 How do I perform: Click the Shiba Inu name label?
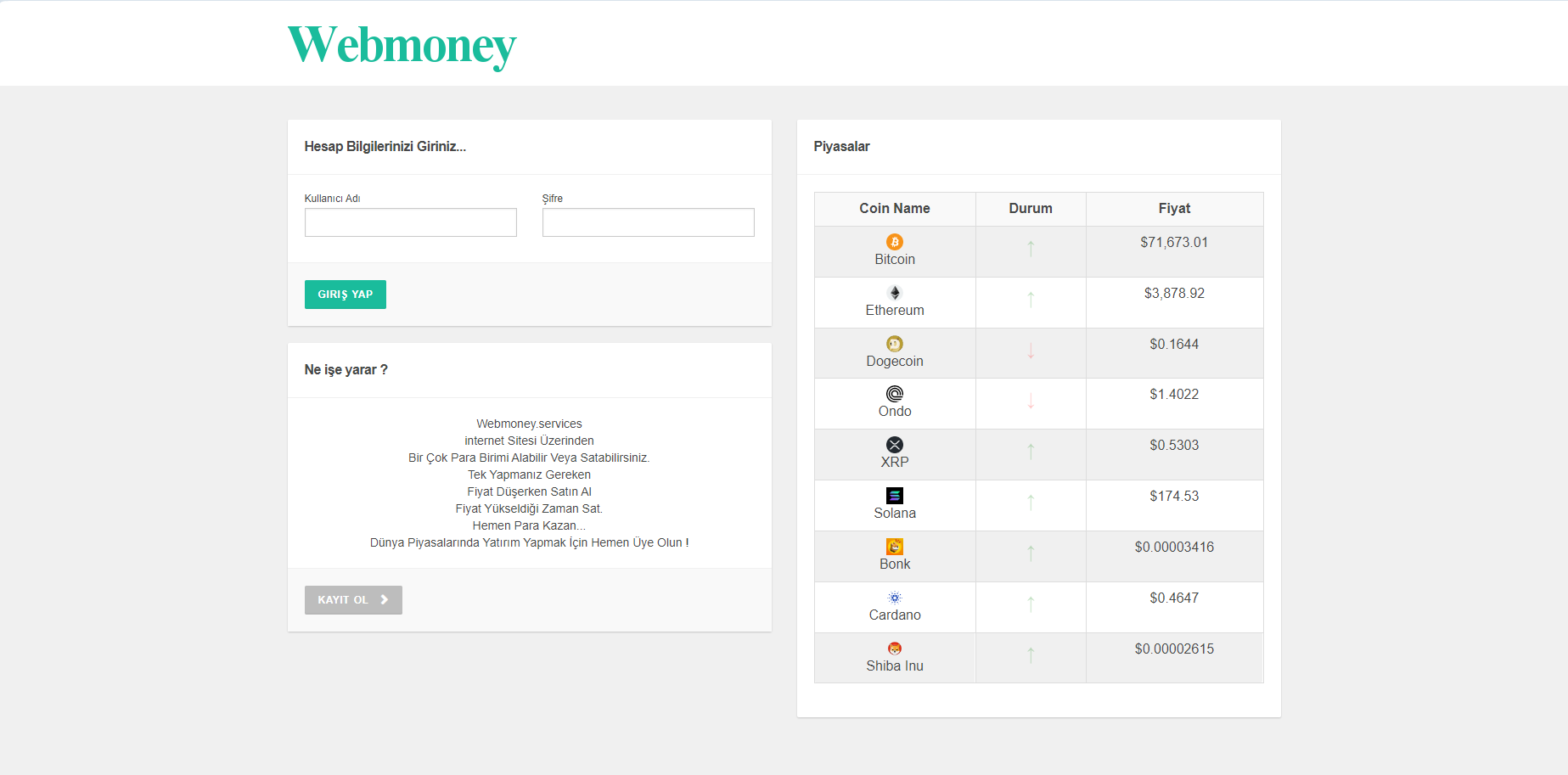pyautogui.click(x=895, y=666)
